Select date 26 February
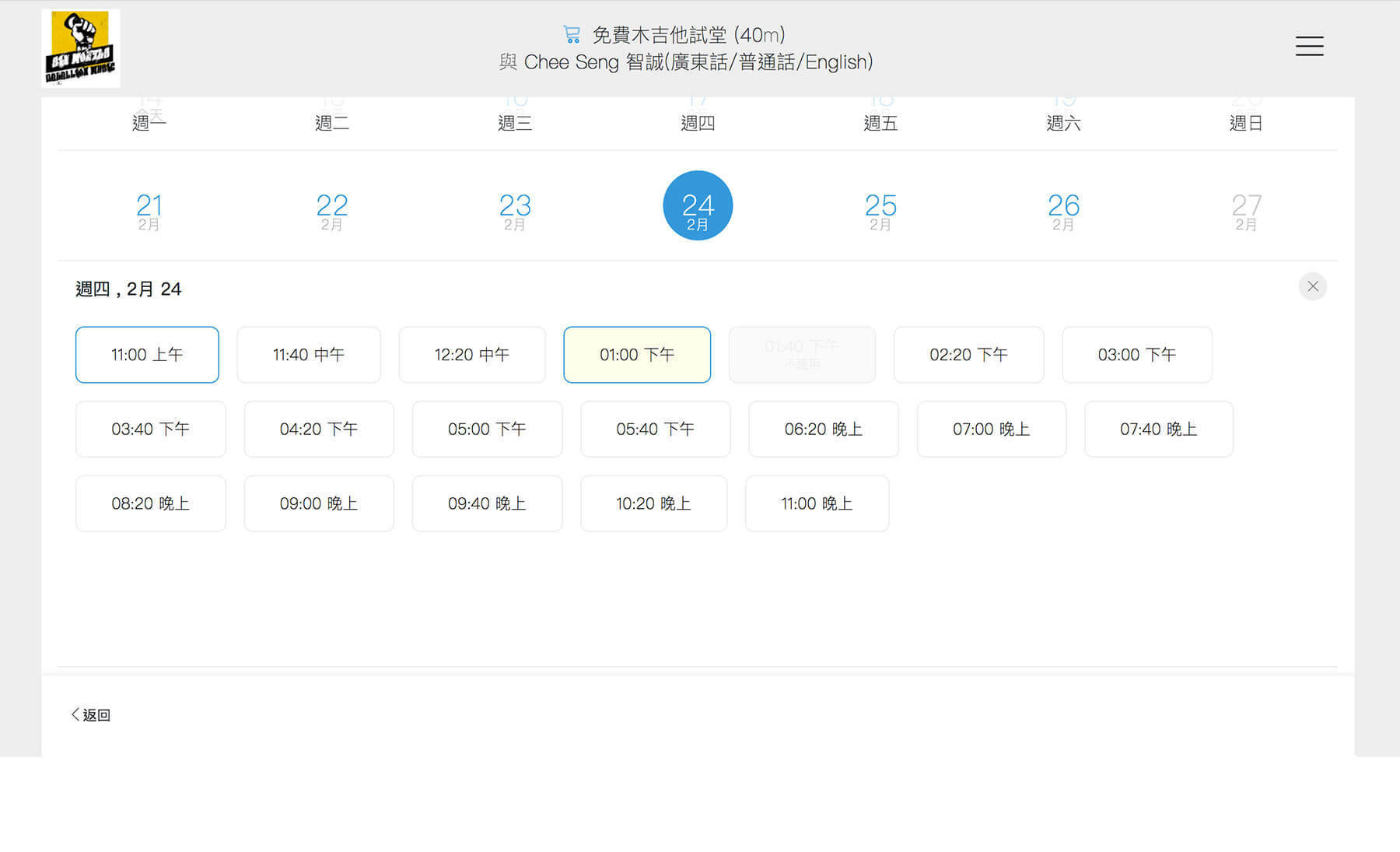Screen dimensions: 1400x852 pyautogui.click(x=1063, y=210)
